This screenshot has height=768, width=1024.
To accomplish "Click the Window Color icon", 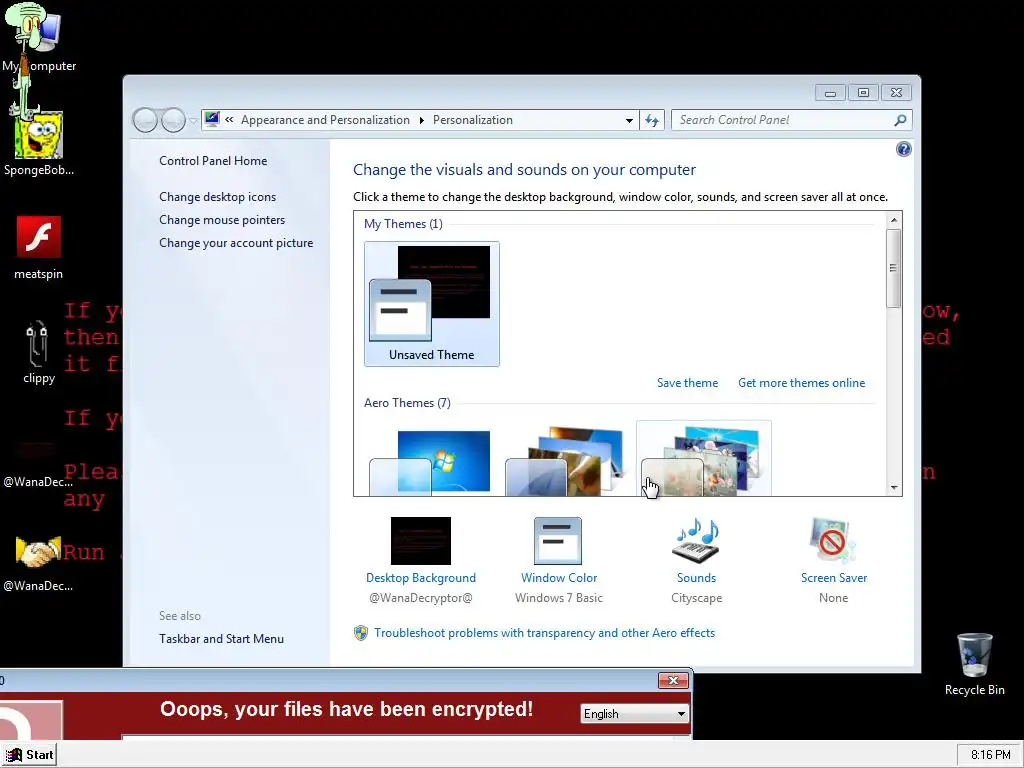I will point(558,541).
